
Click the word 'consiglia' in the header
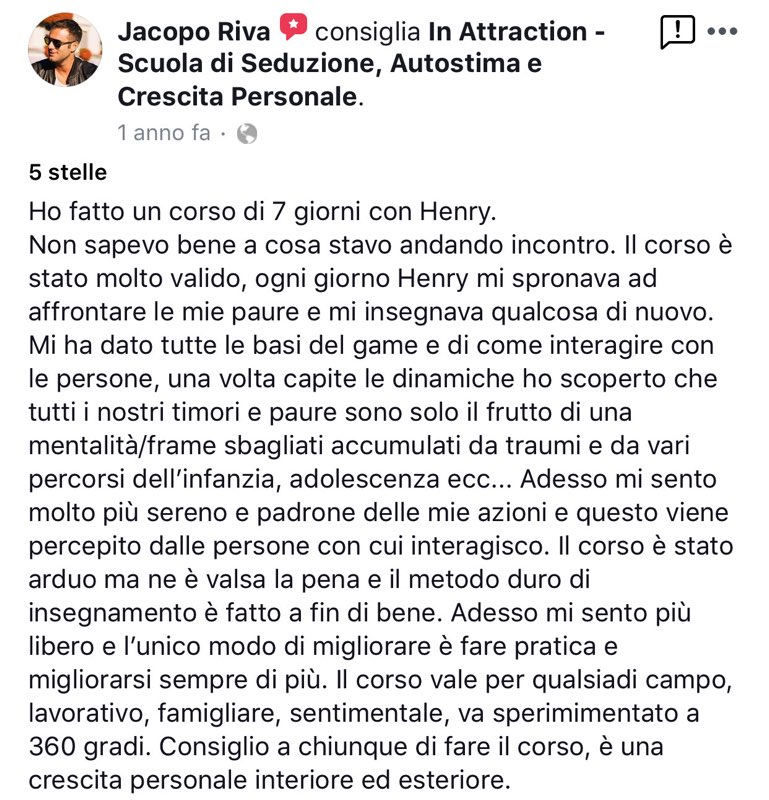367,32
